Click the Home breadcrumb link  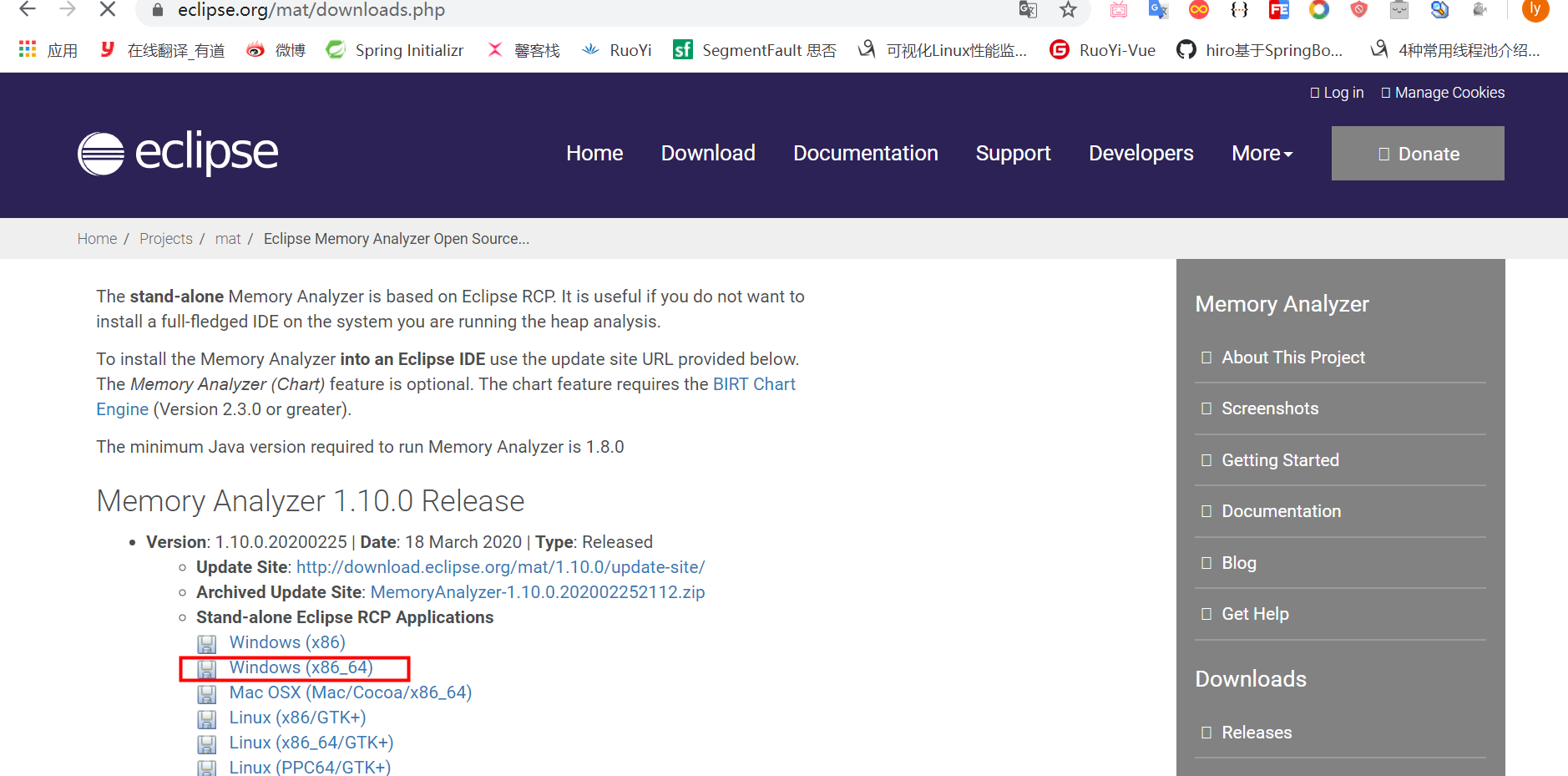click(97, 239)
